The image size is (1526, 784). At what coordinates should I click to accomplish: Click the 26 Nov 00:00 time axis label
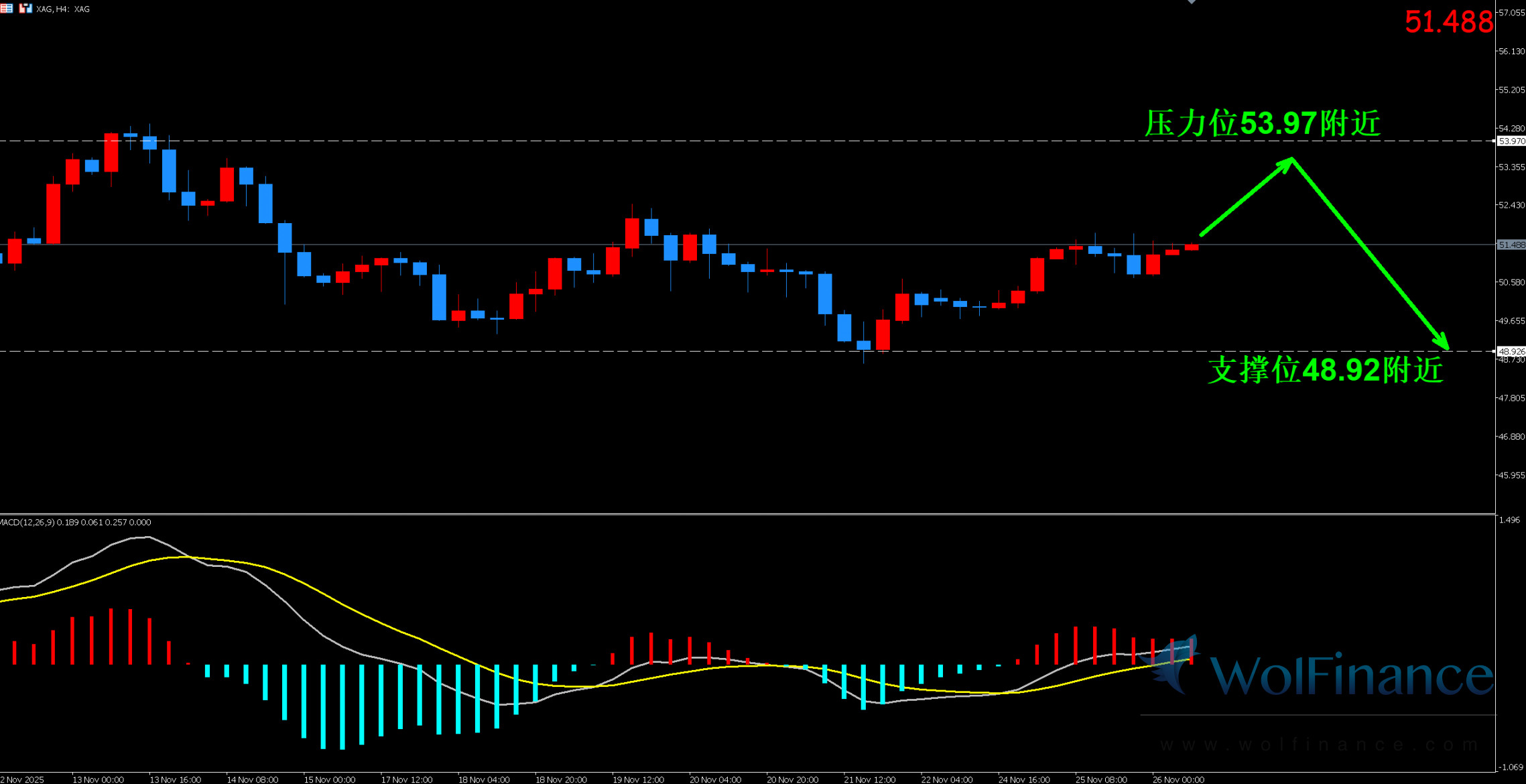click(1178, 779)
